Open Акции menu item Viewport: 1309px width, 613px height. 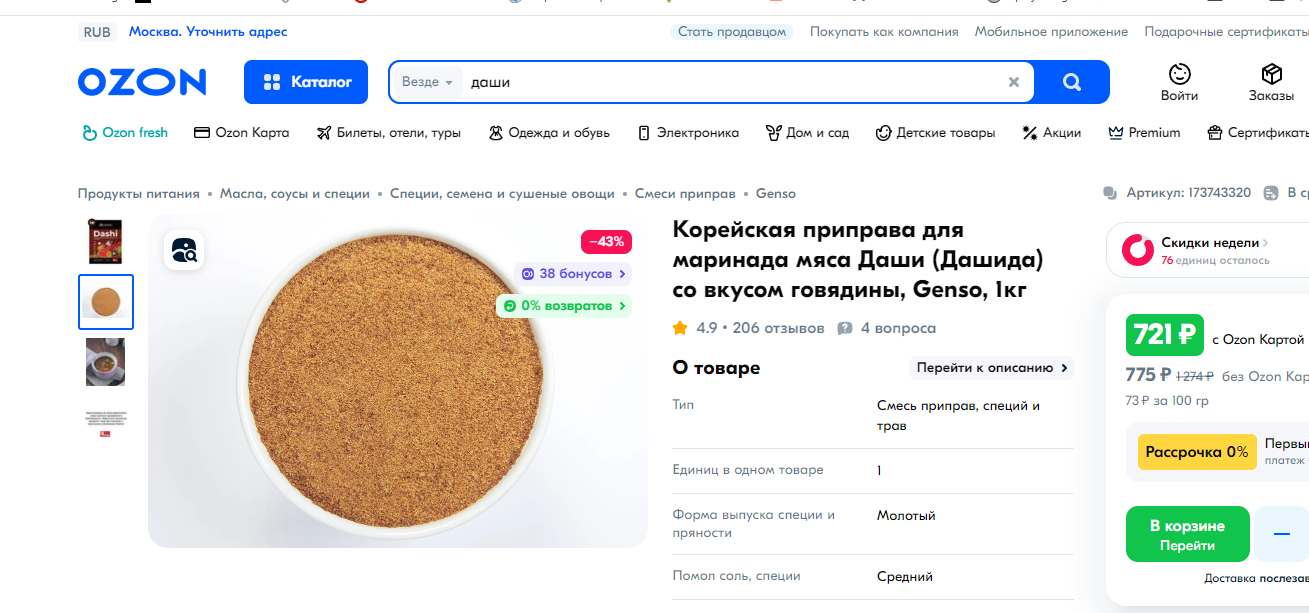coord(1051,133)
